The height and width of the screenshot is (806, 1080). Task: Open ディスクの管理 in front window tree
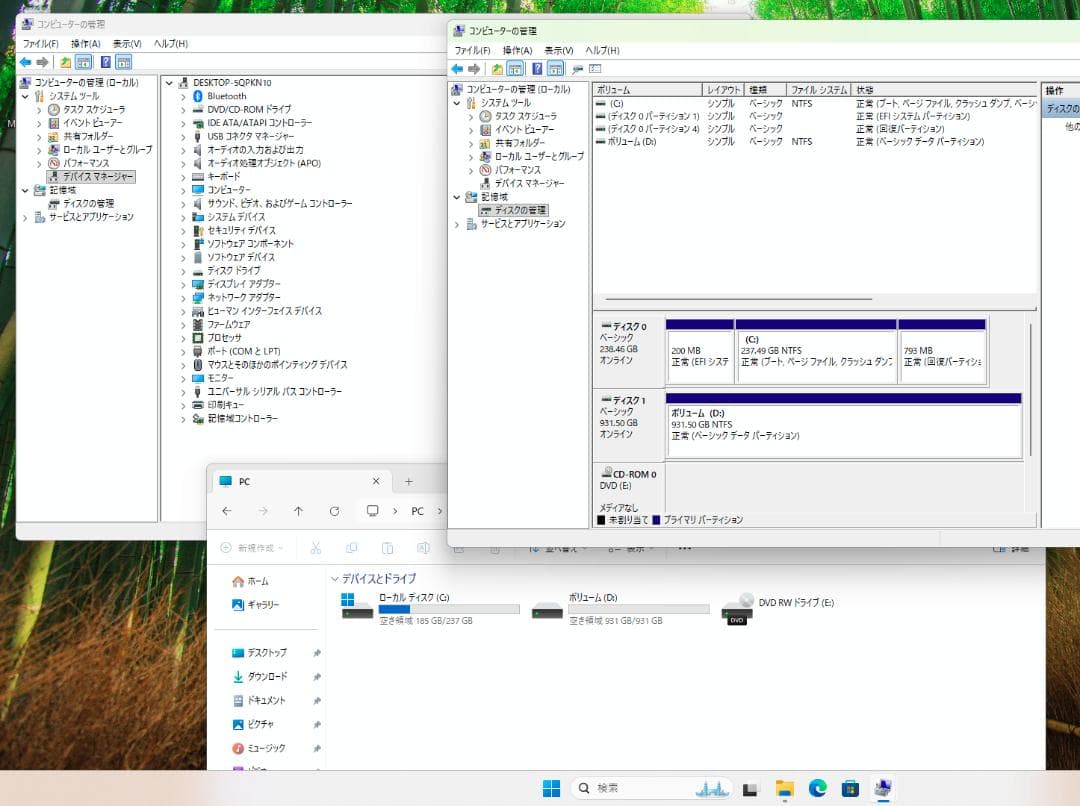pos(520,210)
